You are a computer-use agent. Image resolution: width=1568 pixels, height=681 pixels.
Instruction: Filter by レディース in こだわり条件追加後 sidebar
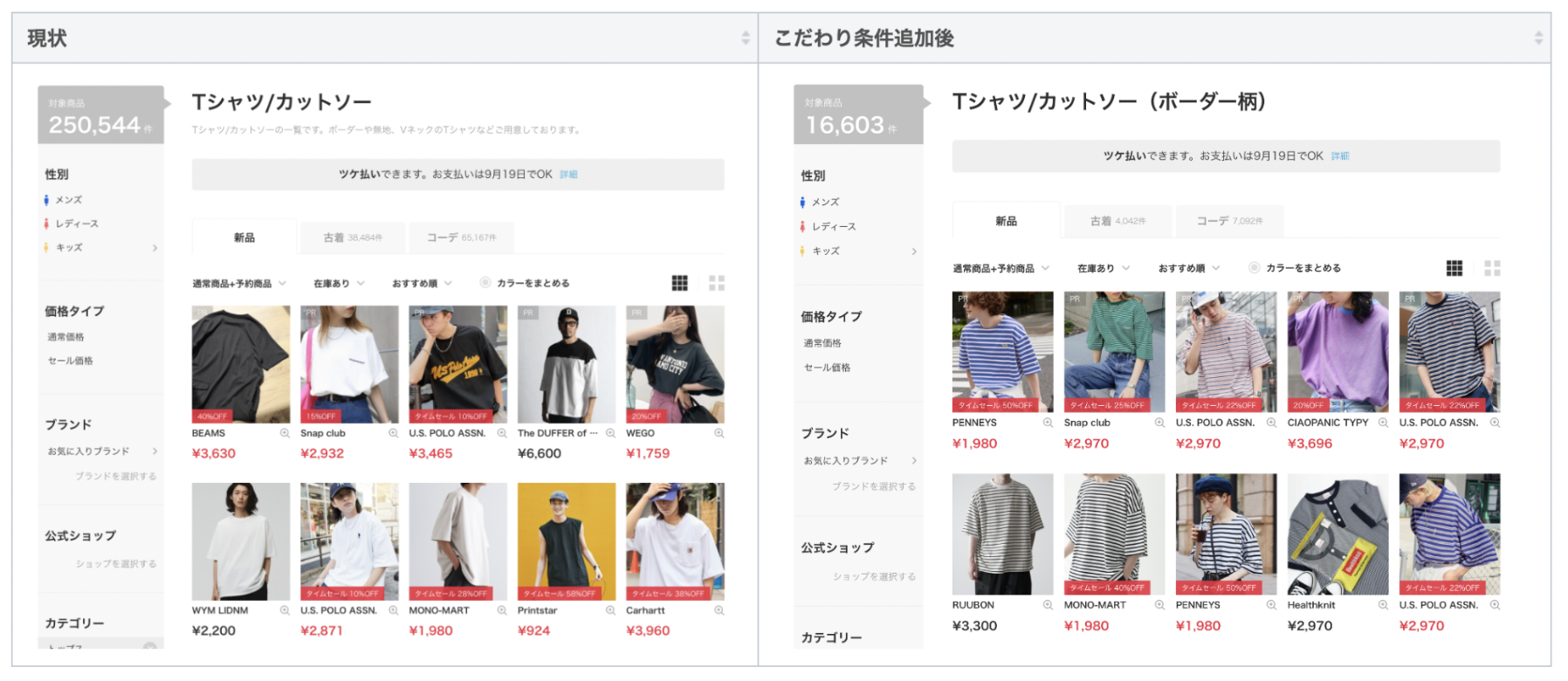click(834, 226)
